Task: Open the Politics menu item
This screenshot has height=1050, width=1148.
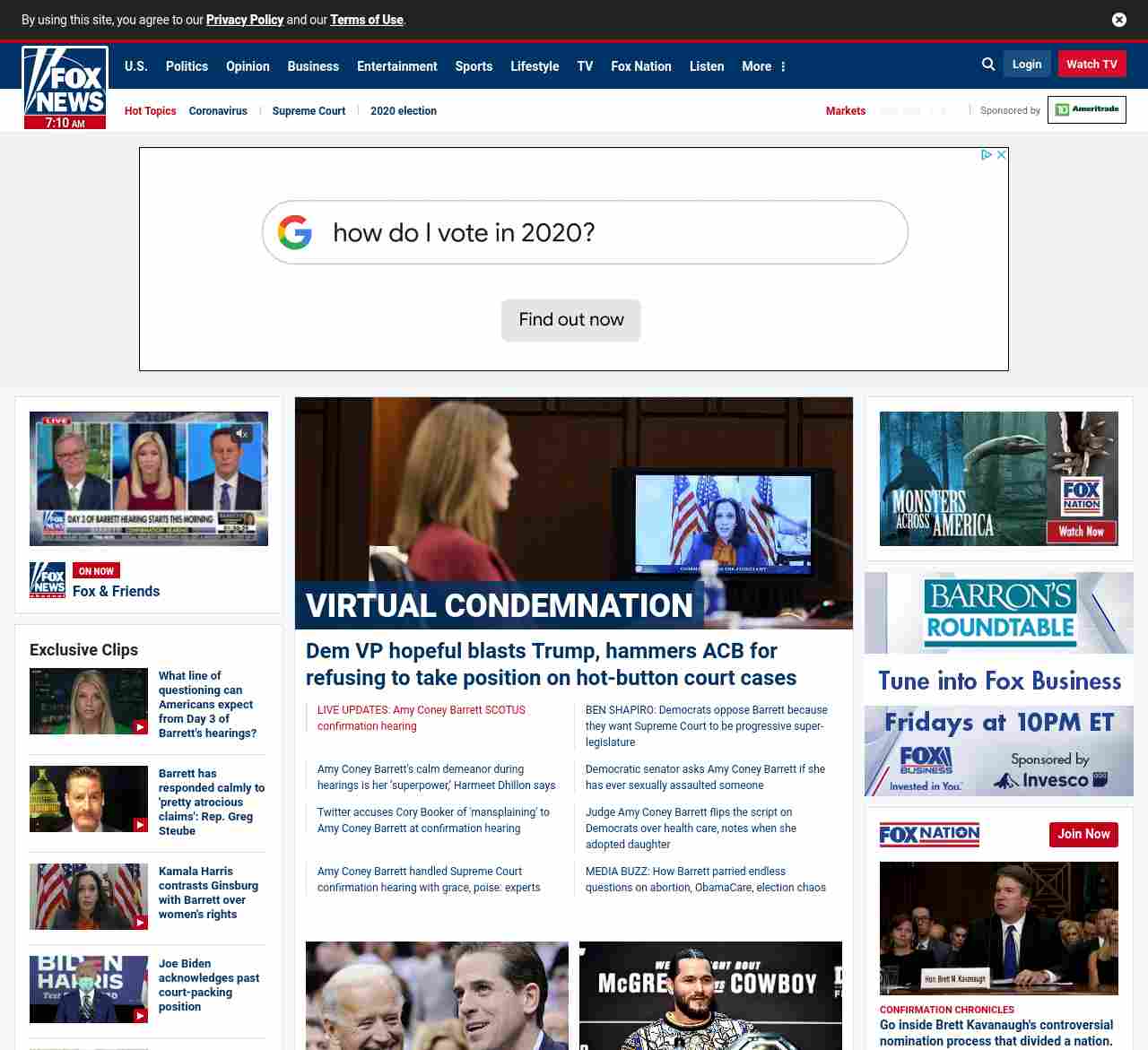Action: tap(187, 66)
